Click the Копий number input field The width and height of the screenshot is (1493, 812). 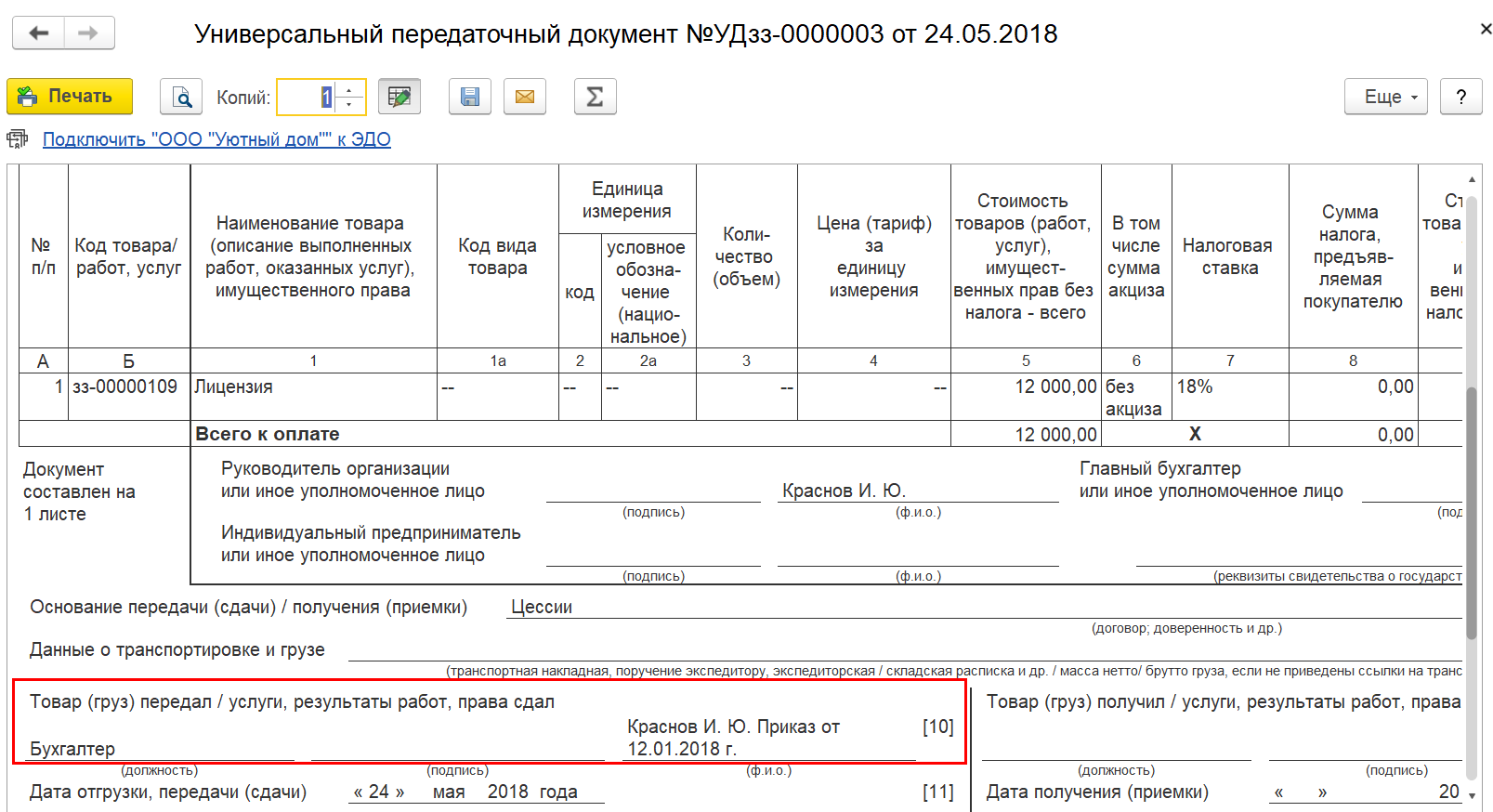tap(307, 97)
